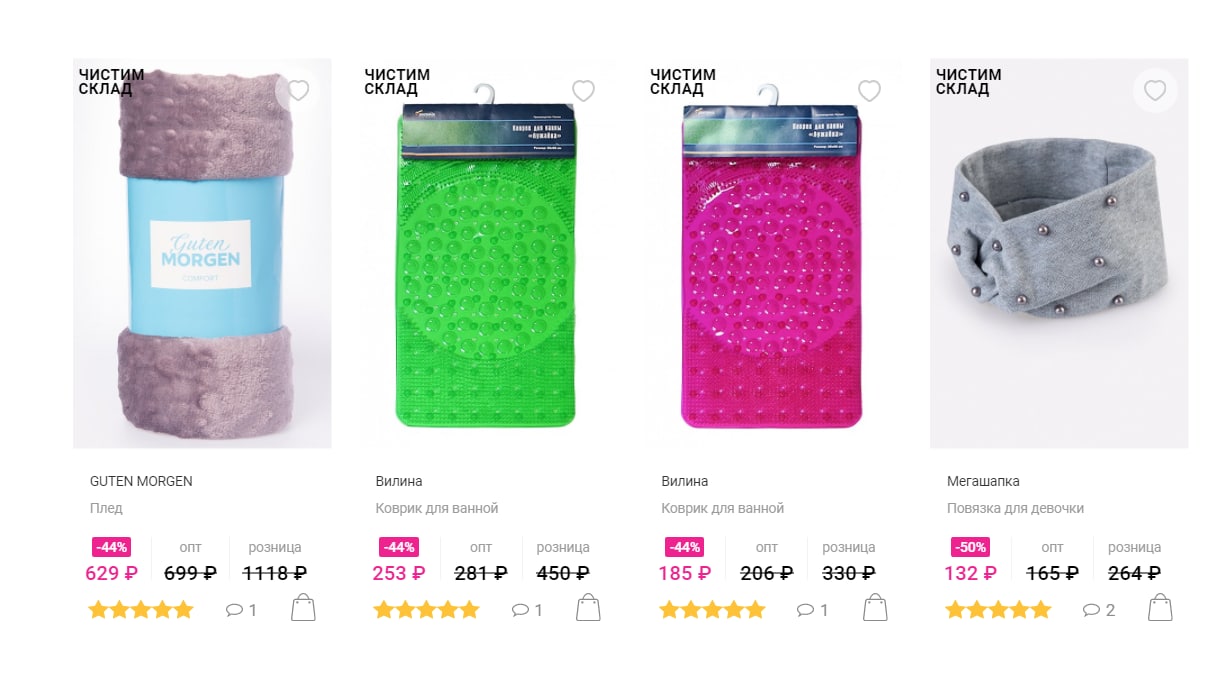Add GUTEN MORGEN blanket to favorites heart
This screenshot has width=1219, height=677.
tap(298, 91)
